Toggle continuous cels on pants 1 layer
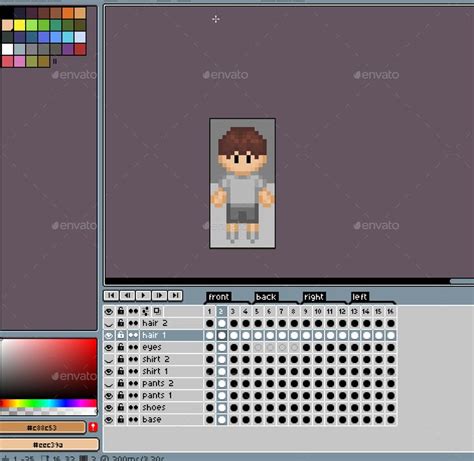This screenshot has width=474, height=461. (133, 395)
